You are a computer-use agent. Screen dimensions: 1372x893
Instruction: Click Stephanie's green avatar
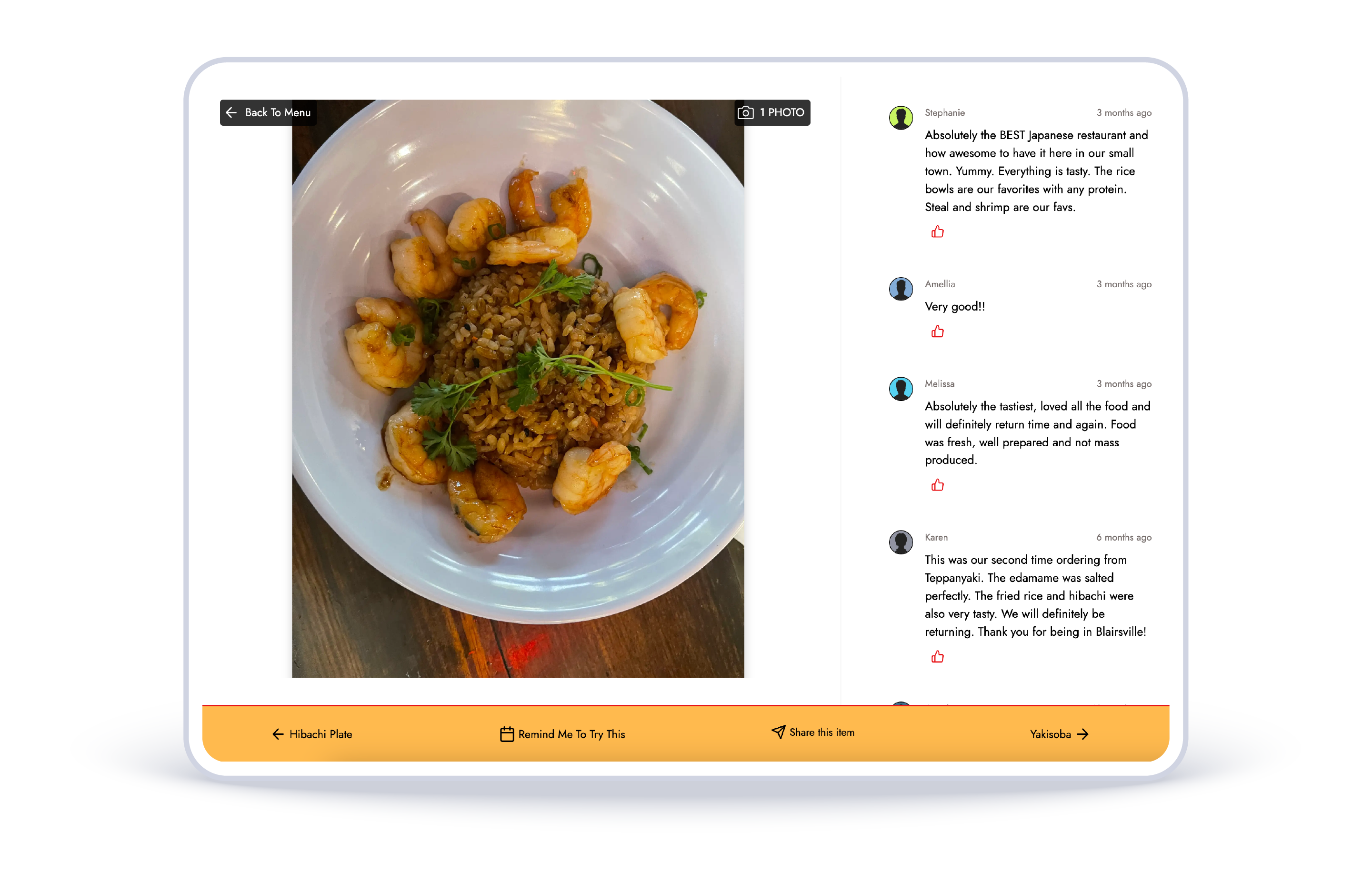pyautogui.click(x=901, y=118)
